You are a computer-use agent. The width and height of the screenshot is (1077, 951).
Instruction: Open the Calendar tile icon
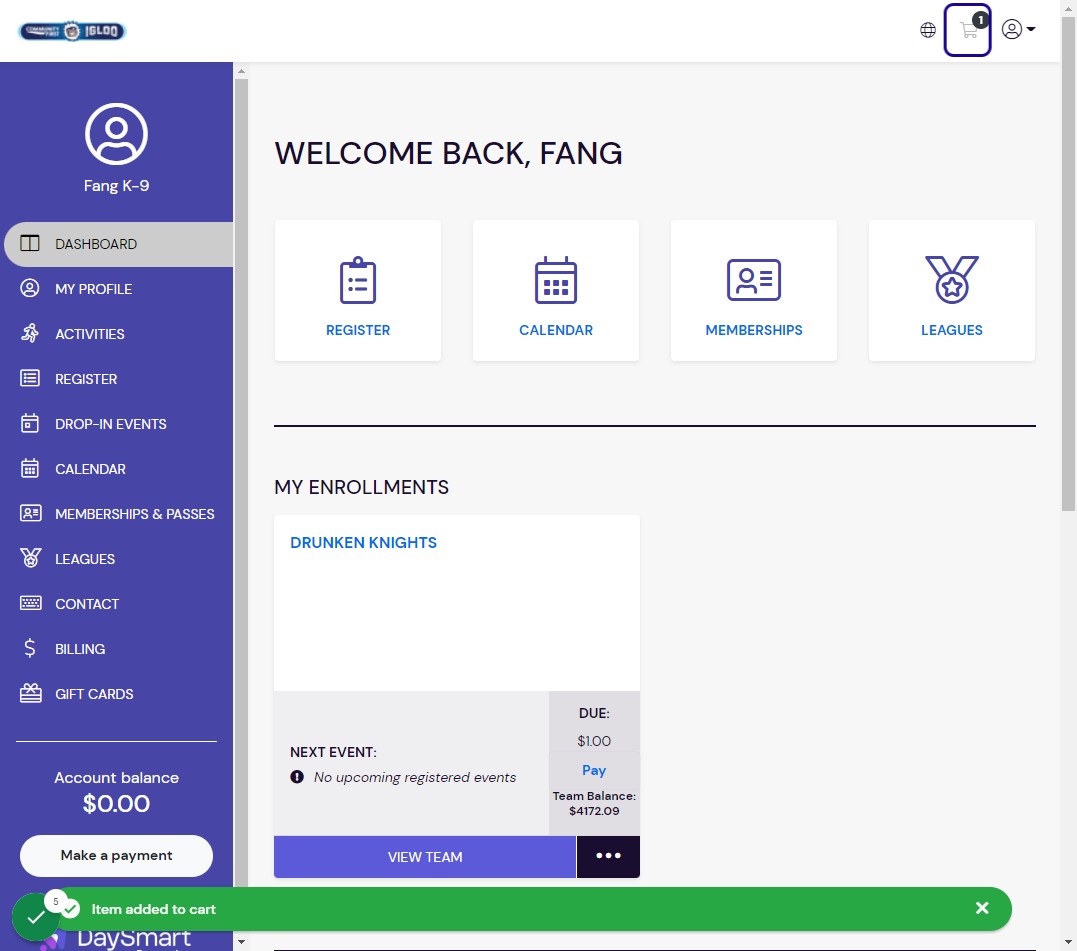click(556, 280)
